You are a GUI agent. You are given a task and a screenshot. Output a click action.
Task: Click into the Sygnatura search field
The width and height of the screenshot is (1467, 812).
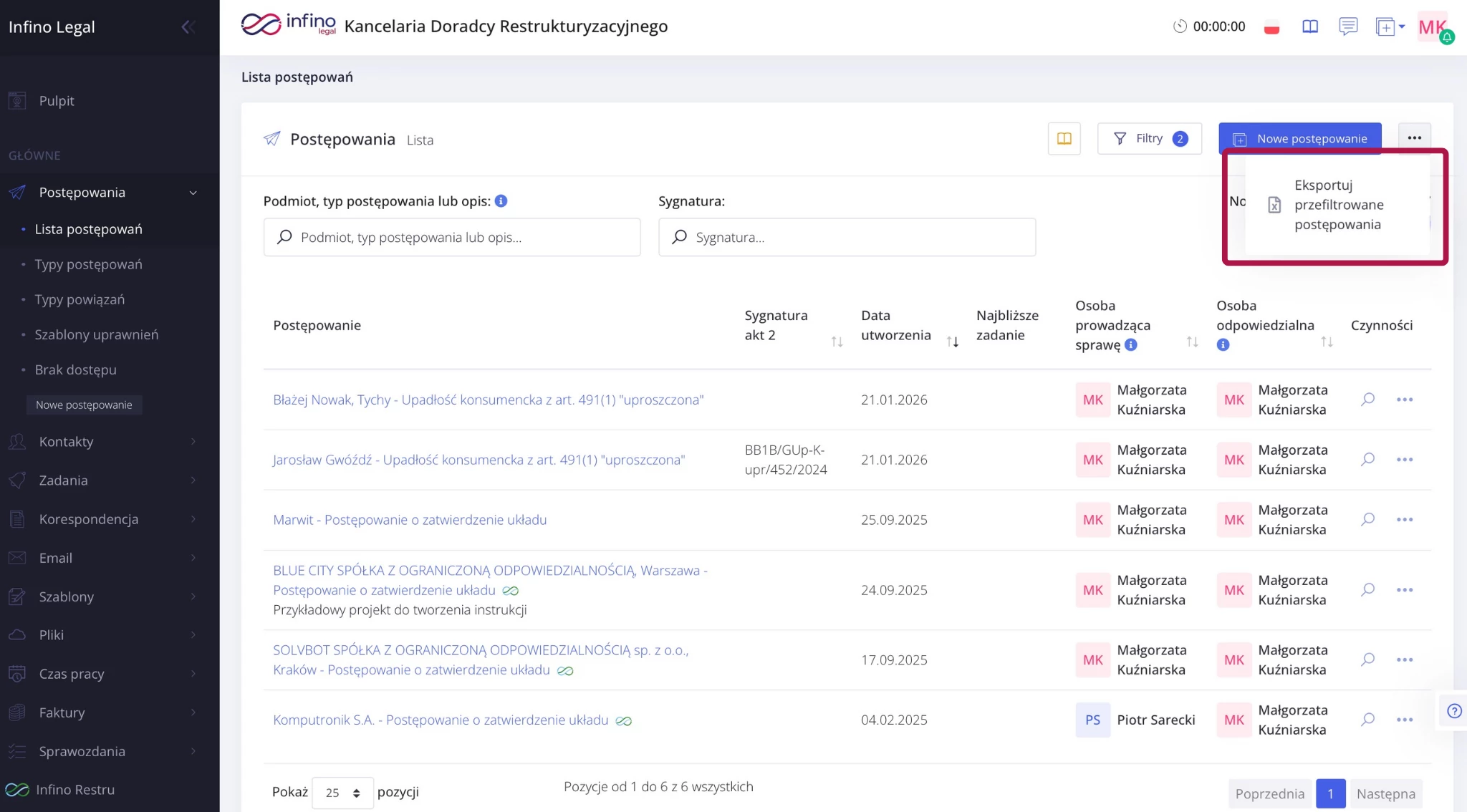coord(847,237)
